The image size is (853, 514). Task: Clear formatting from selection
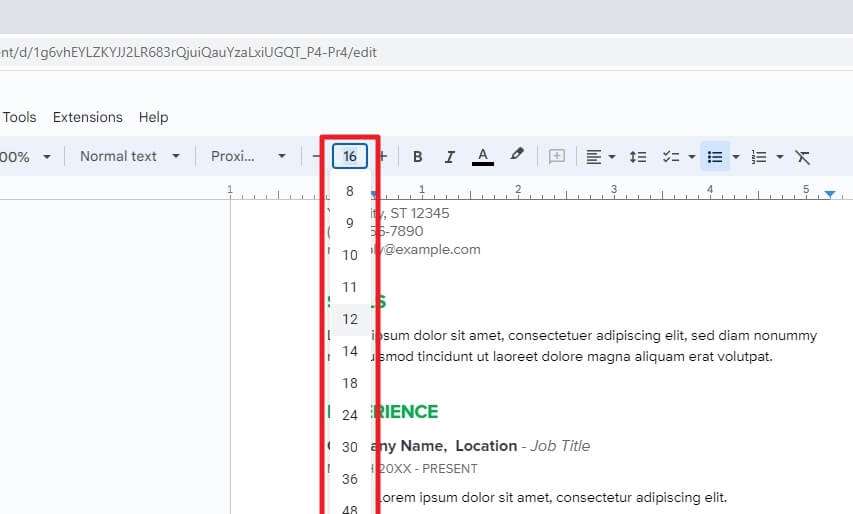pyautogui.click(x=802, y=157)
